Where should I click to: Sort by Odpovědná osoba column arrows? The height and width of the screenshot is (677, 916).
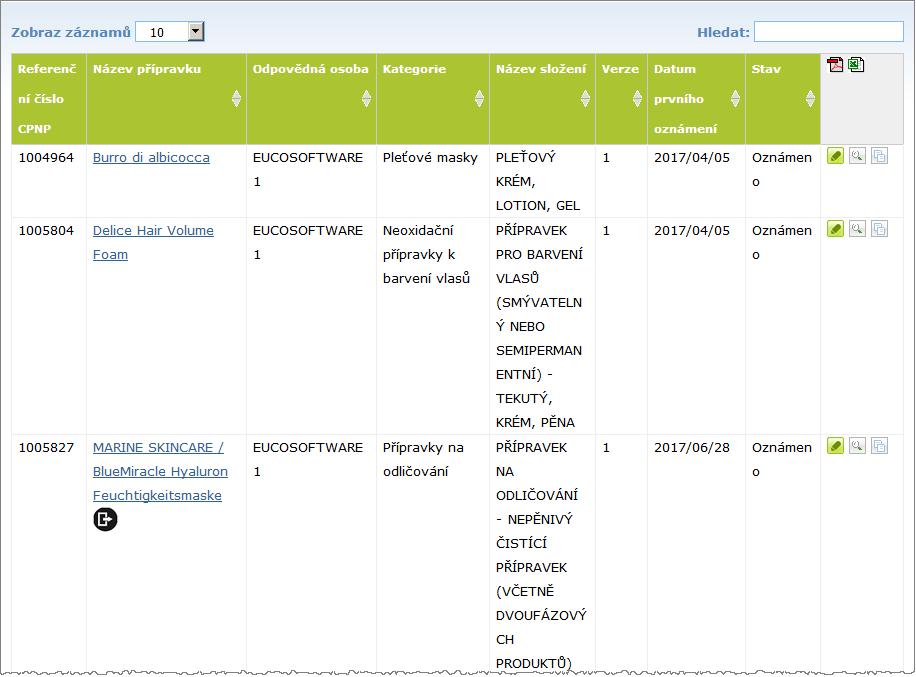tap(366, 99)
